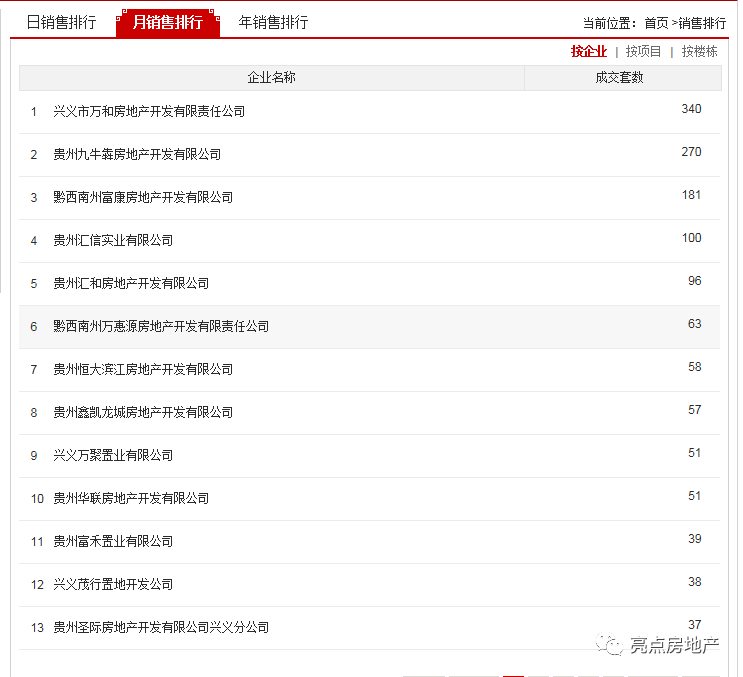
Task: Click 兴义万聚置业有限公司 company name
Action: coord(113,456)
